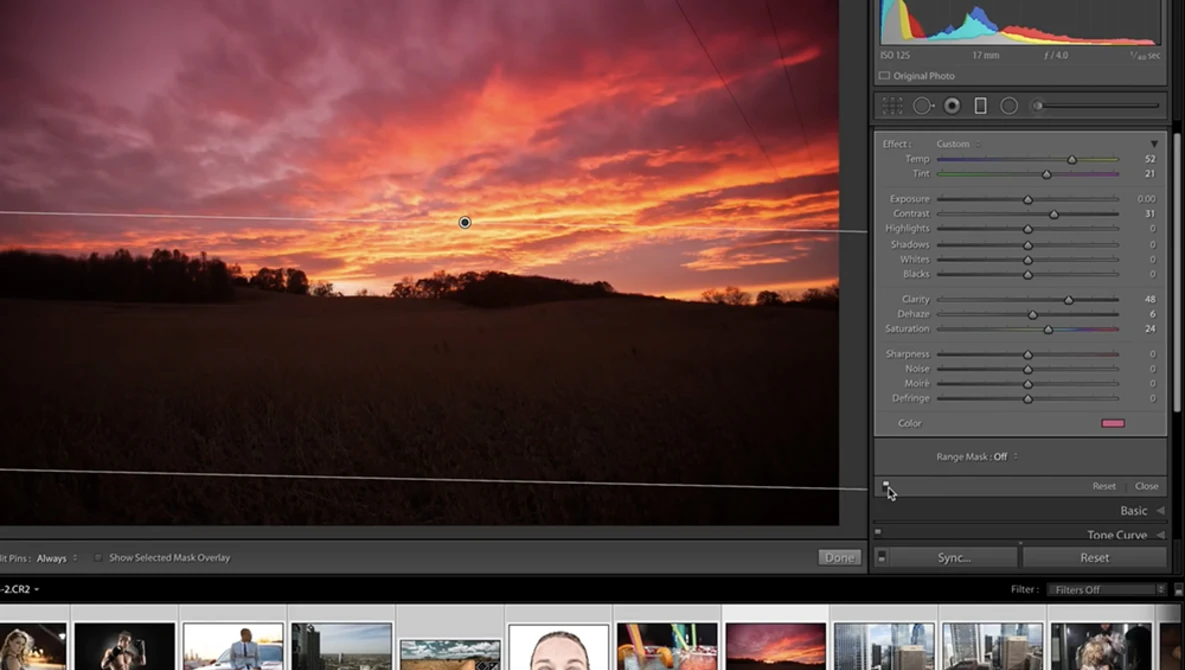Click the Contrast slider handle
1185x670 pixels.
(1054, 215)
